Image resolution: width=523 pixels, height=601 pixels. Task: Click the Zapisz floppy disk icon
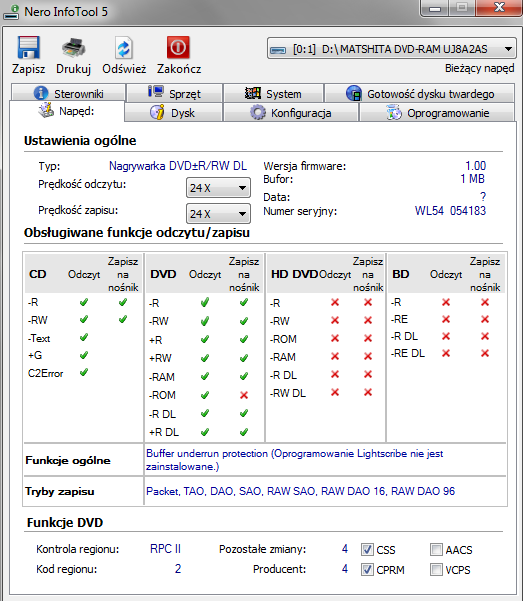click(28, 48)
